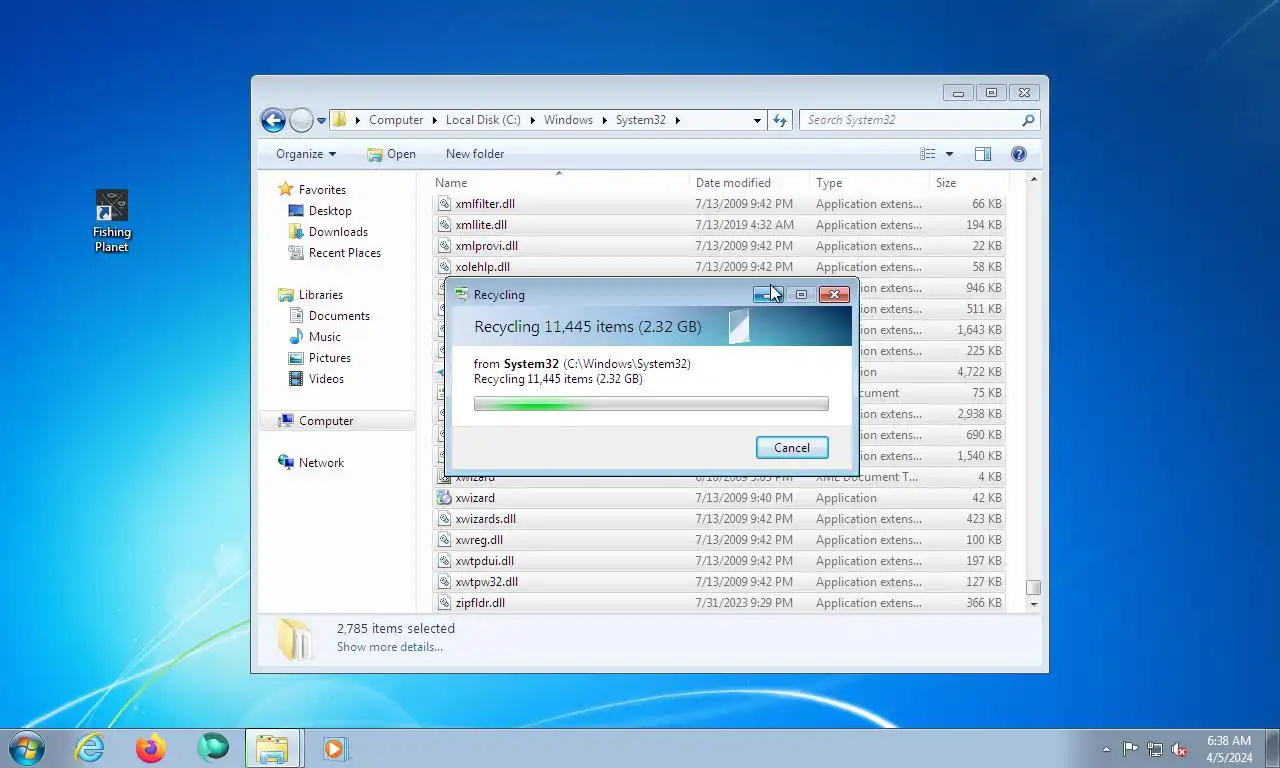Click the Fishing Planet desktop shortcut
Image resolution: width=1280 pixels, height=768 pixels.
click(x=112, y=221)
